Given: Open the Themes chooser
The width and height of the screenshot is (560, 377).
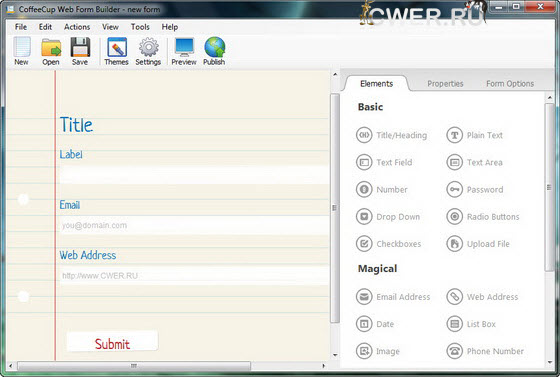Looking at the screenshot, I should (x=116, y=51).
